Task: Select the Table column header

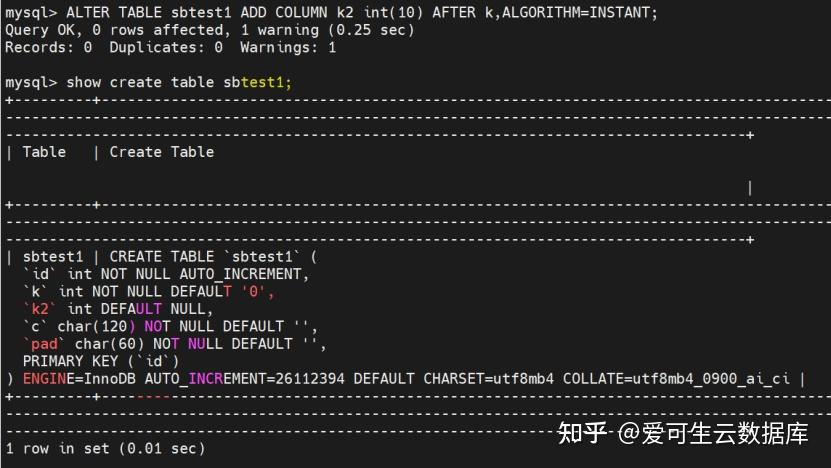Action: click(x=44, y=152)
